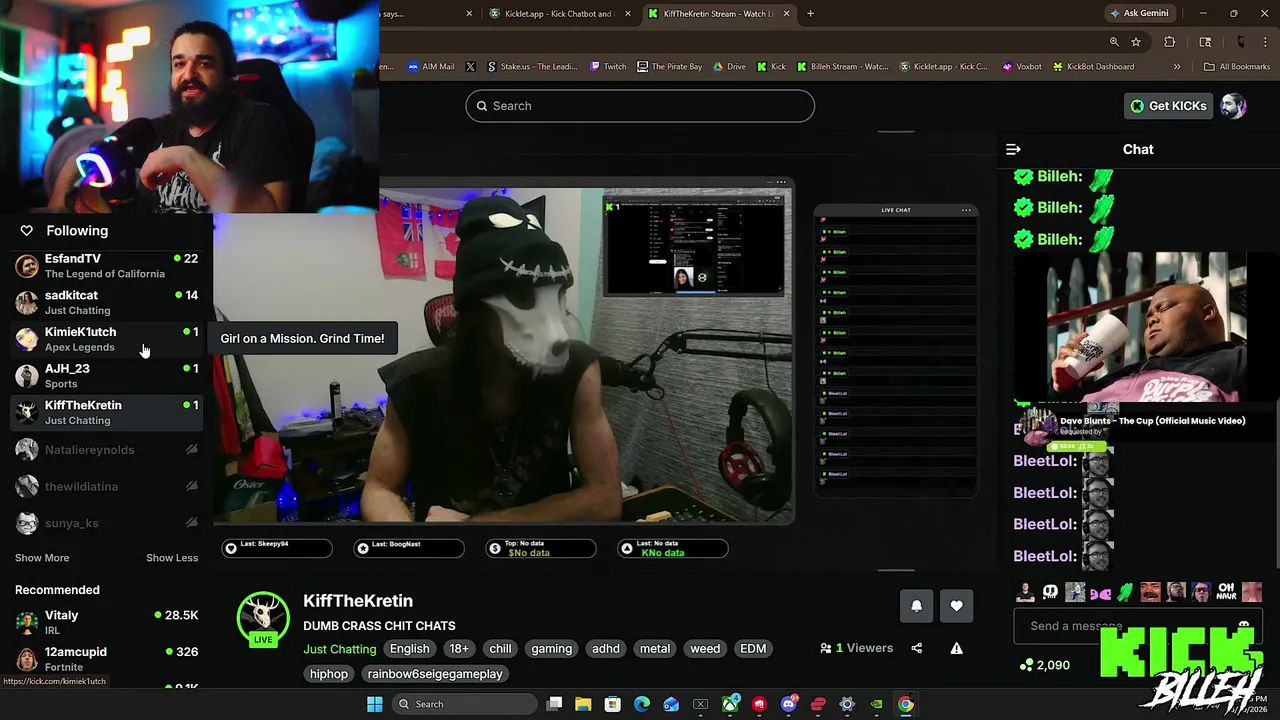Open recommended Vitaly channel
The width and height of the screenshot is (1280, 720).
tap(107, 622)
